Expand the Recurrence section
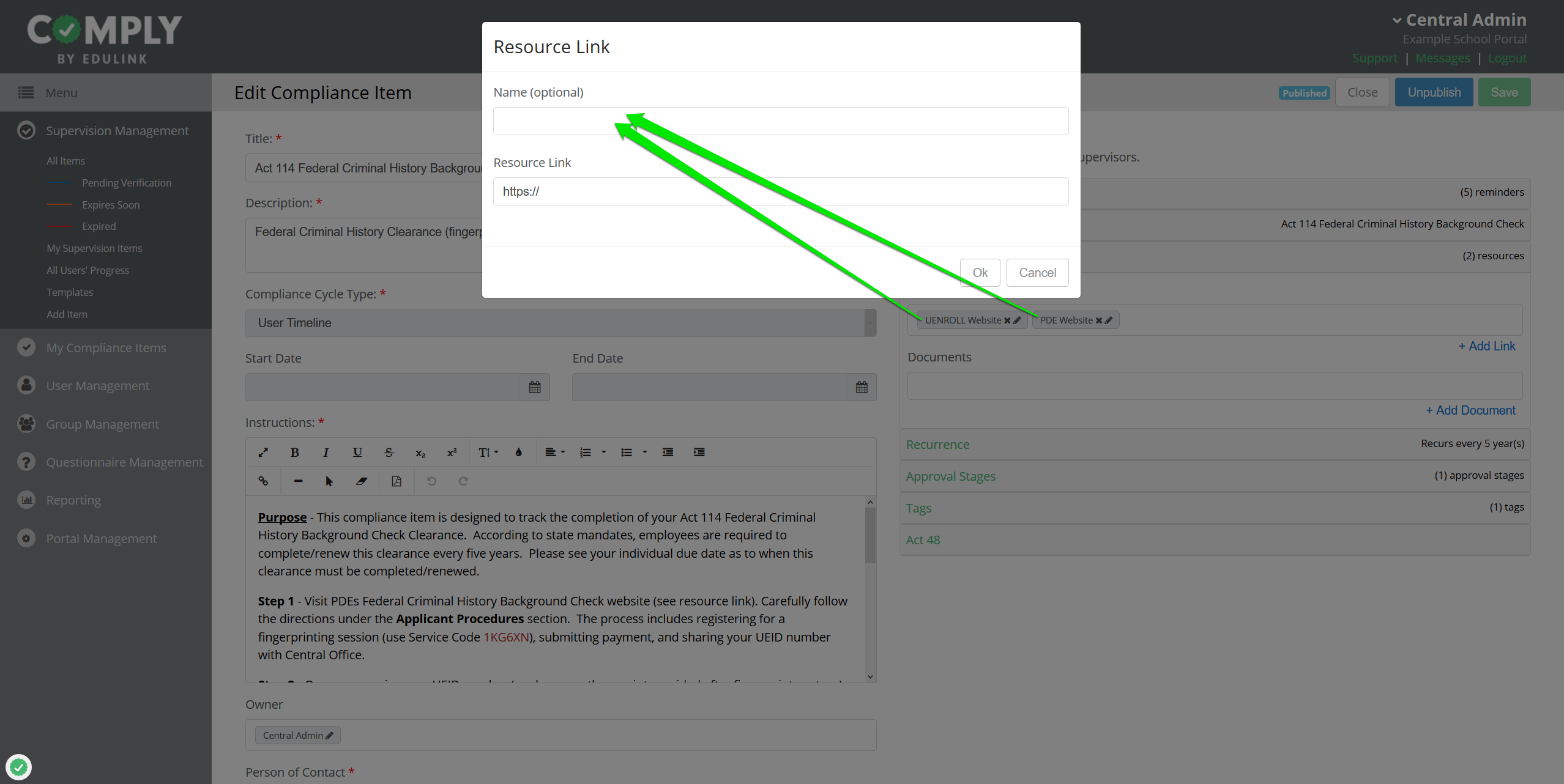 point(937,445)
